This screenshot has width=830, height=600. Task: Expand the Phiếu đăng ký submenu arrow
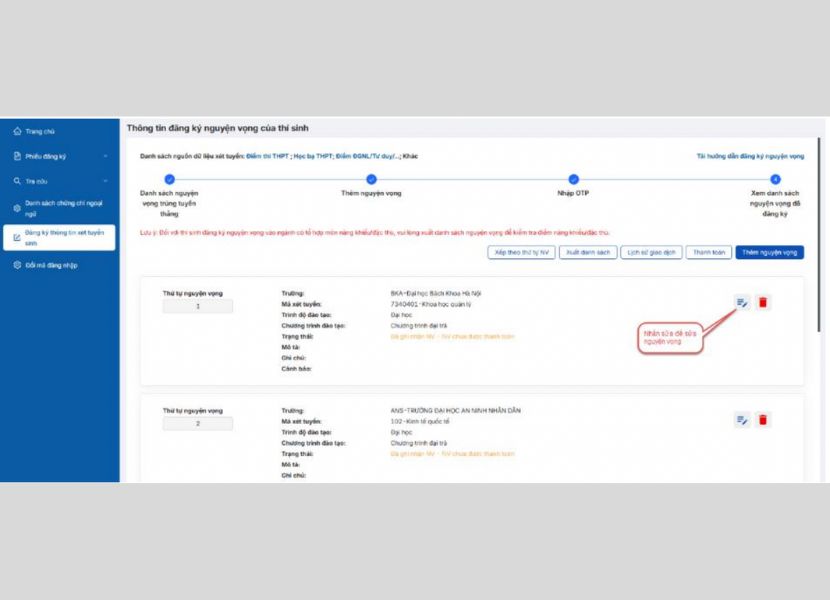105,156
